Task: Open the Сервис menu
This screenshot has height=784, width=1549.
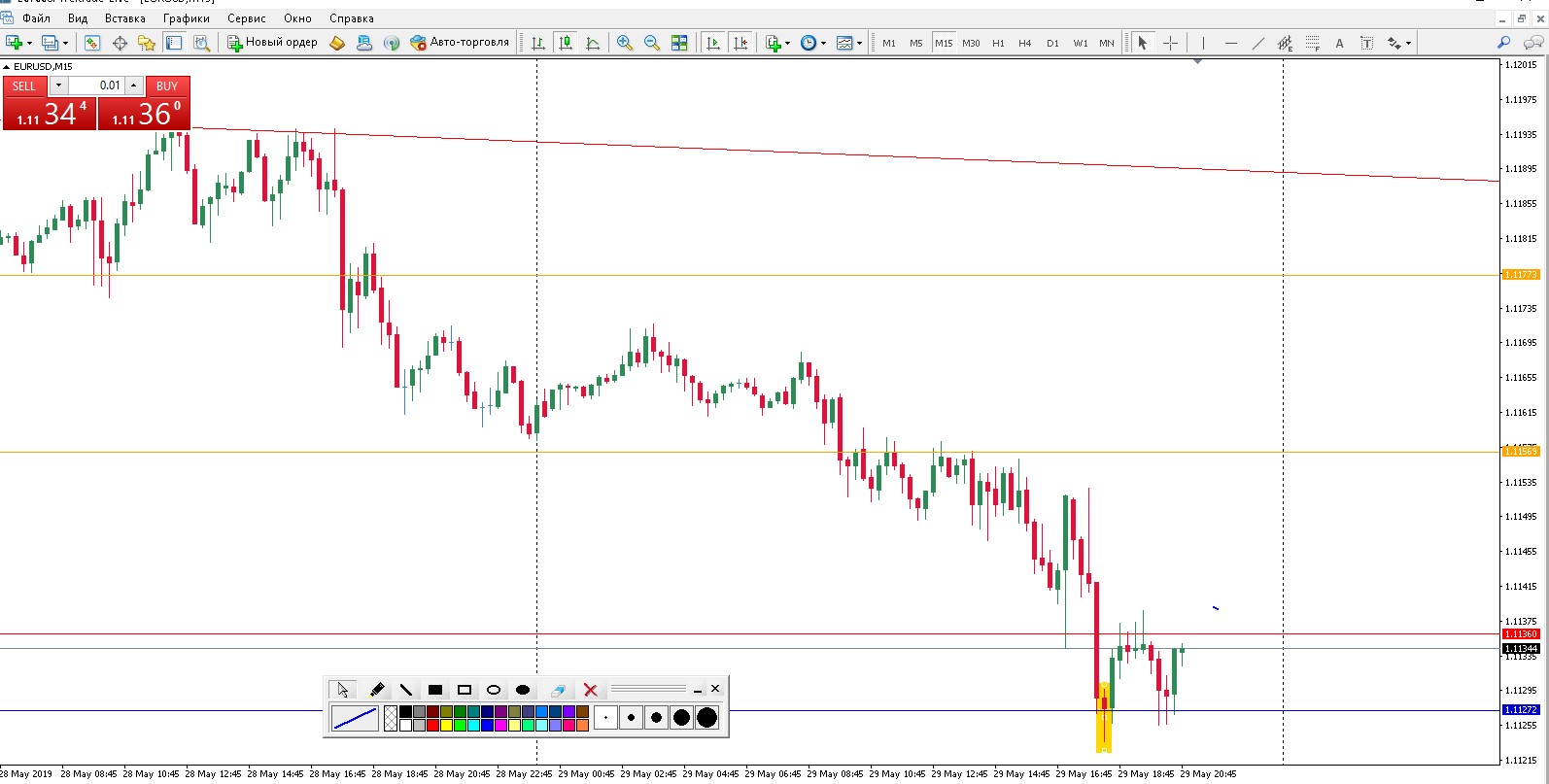Action: pos(247,18)
